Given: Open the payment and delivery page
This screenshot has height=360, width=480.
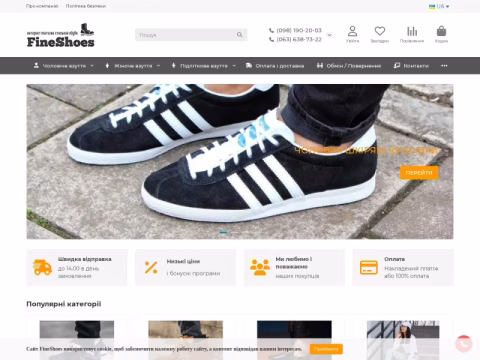Looking at the screenshot, I should 275,66.
